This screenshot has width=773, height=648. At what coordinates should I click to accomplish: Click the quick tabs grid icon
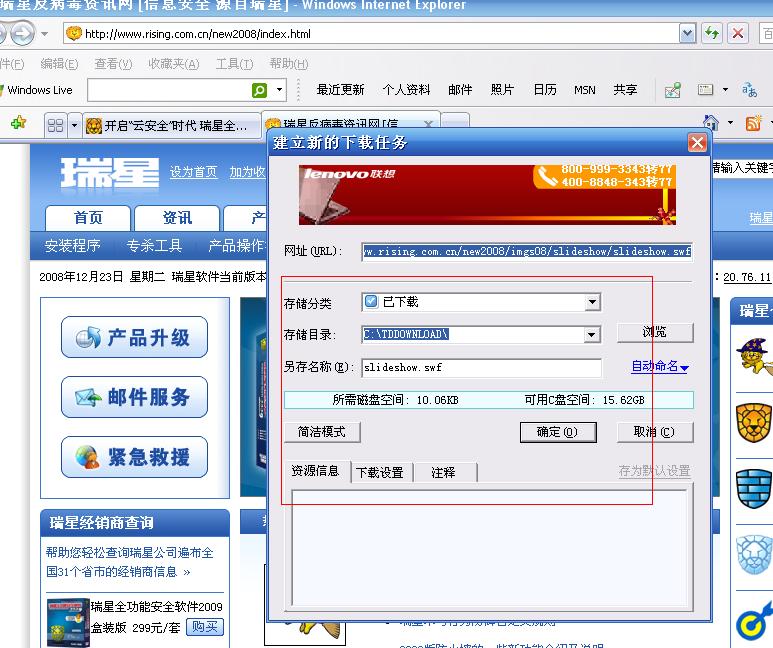[x=55, y=125]
